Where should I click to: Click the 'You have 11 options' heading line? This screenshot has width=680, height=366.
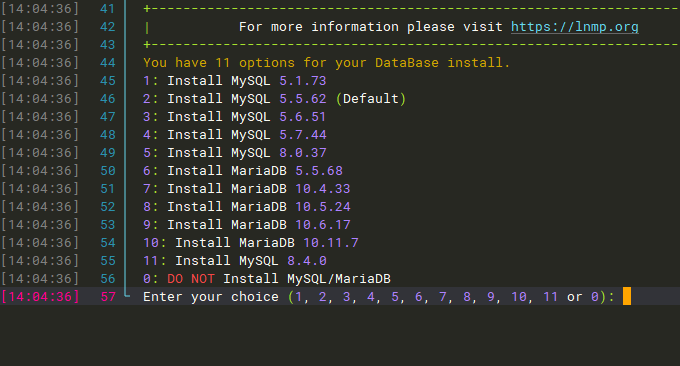pyautogui.click(x=327, y=63)
